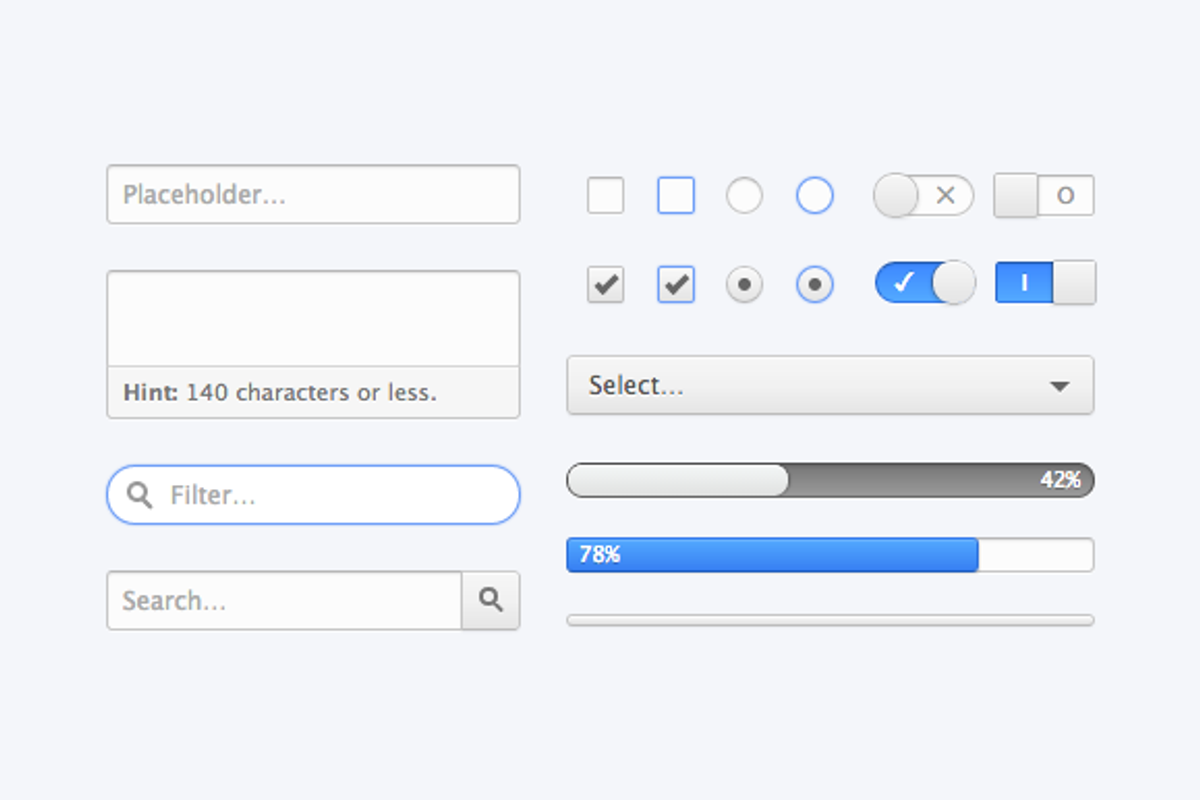
Task: Turn on the gray rounded toggle switch
Action: (x=924, y=196)
